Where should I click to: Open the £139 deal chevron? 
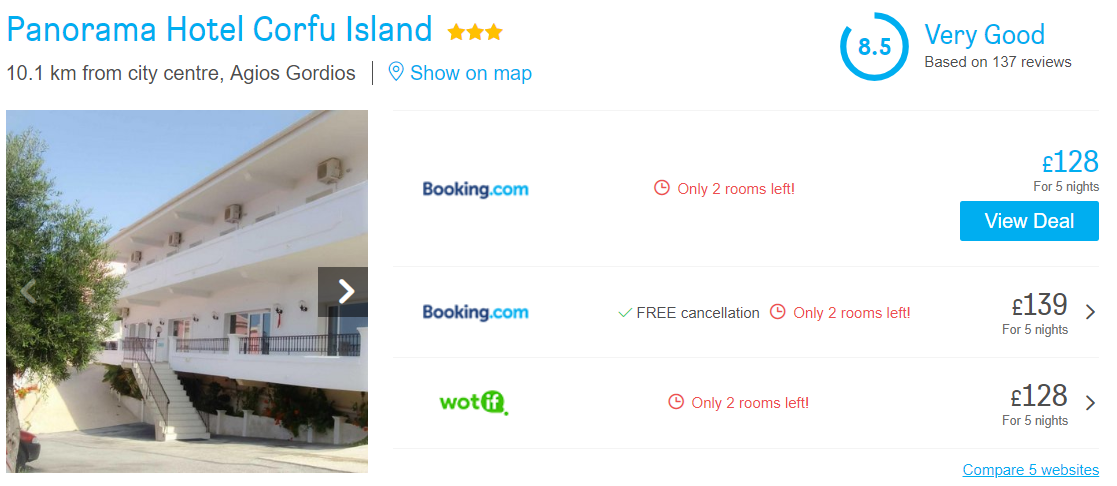[x=1091, y=312]
